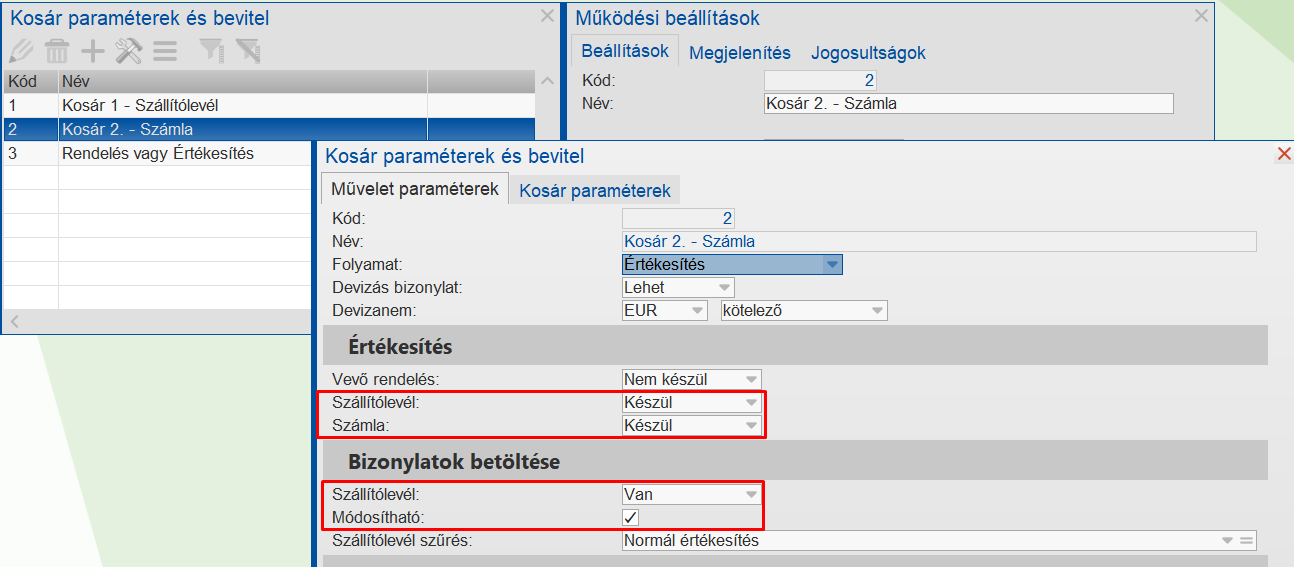Image resolution: width=1294 pixels, height=567 pixels.
Task: Click the trash delete icon in the list toolbar
Action: coord(57,51)
